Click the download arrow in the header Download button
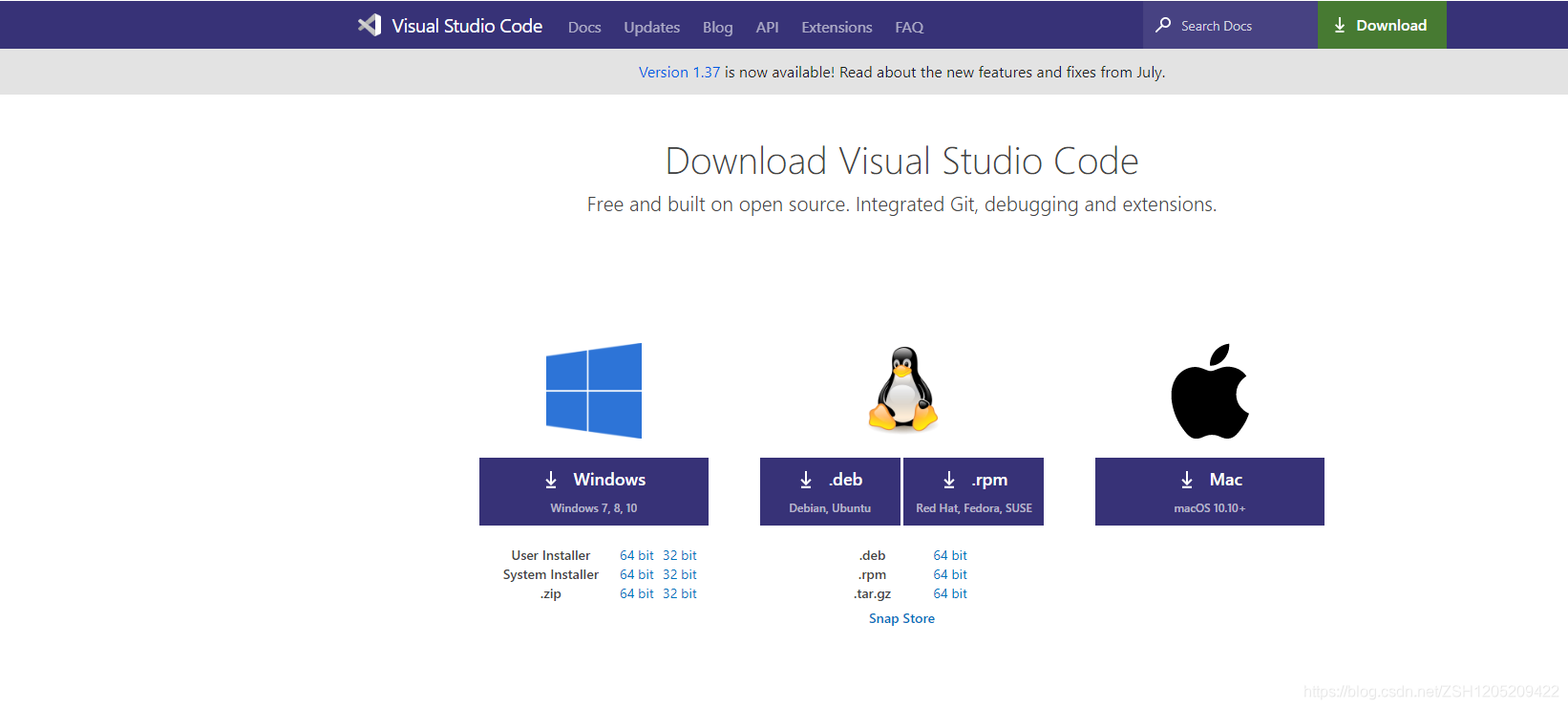Viewport: 1568px width, 709px height. [x=1340, y=26]
